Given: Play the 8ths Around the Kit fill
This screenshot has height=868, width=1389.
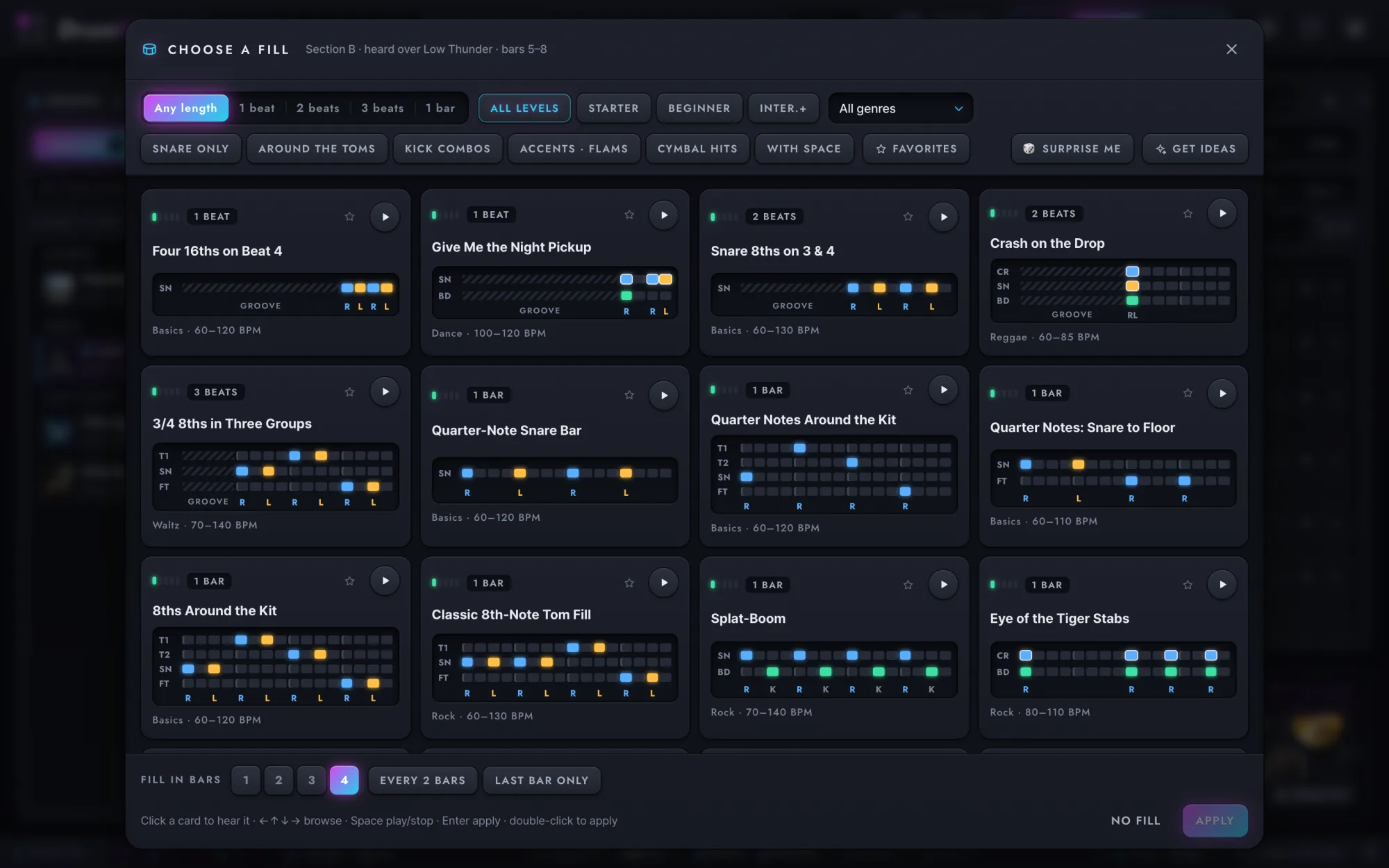Looking at the screenshot, I should tap(385, 581).
